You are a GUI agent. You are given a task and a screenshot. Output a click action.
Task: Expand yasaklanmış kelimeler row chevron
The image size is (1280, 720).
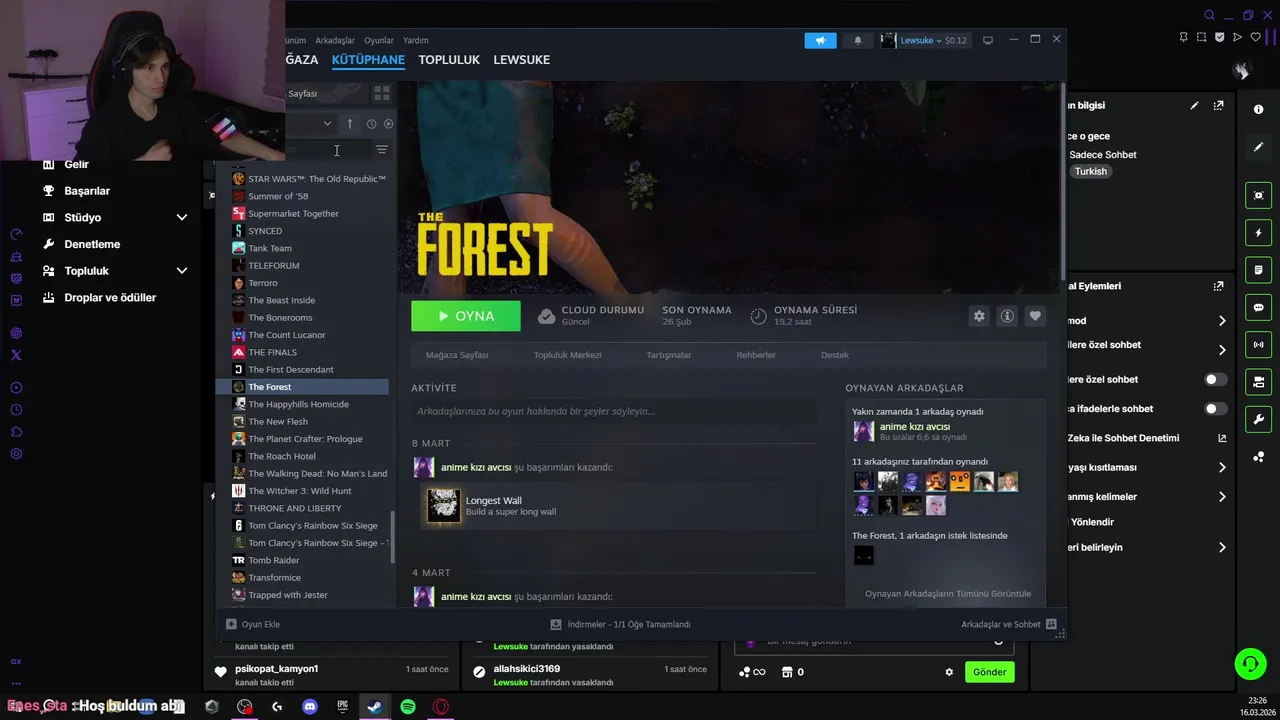[x=1222, y=497]
